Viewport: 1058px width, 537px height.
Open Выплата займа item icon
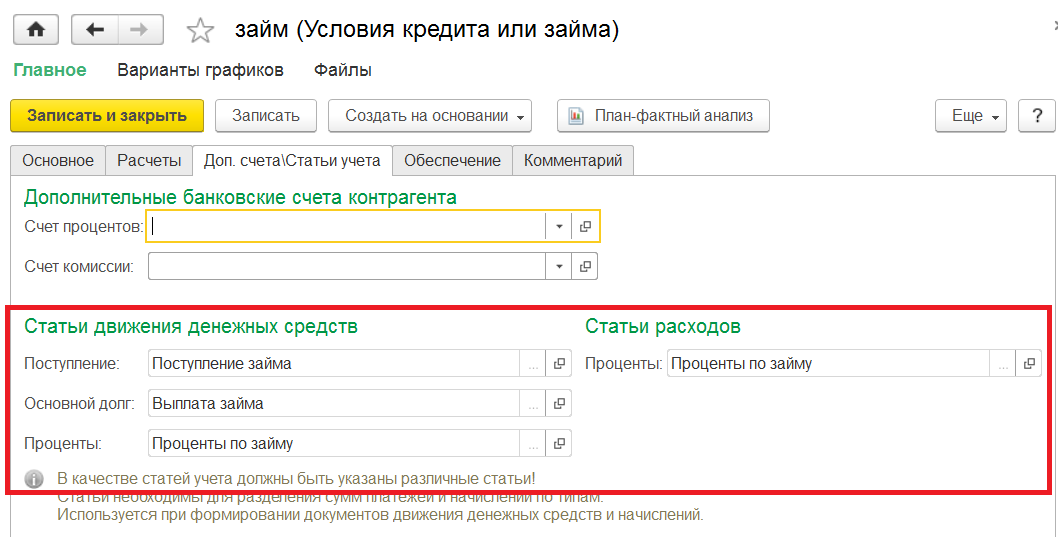(559, 403)
